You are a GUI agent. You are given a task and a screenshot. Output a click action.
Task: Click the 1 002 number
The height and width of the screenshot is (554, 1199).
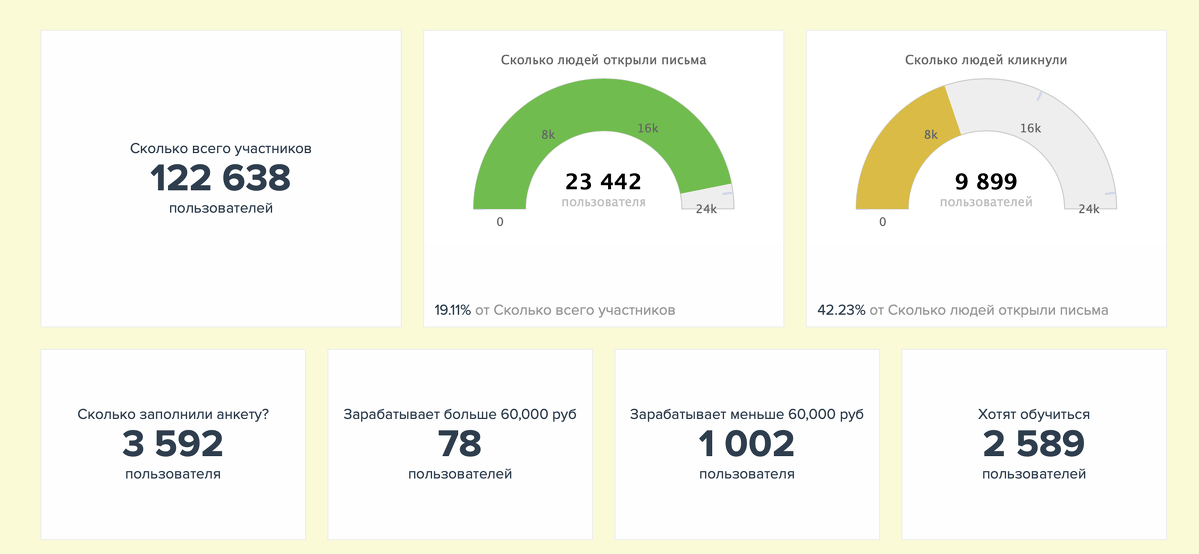click(746, 444)
